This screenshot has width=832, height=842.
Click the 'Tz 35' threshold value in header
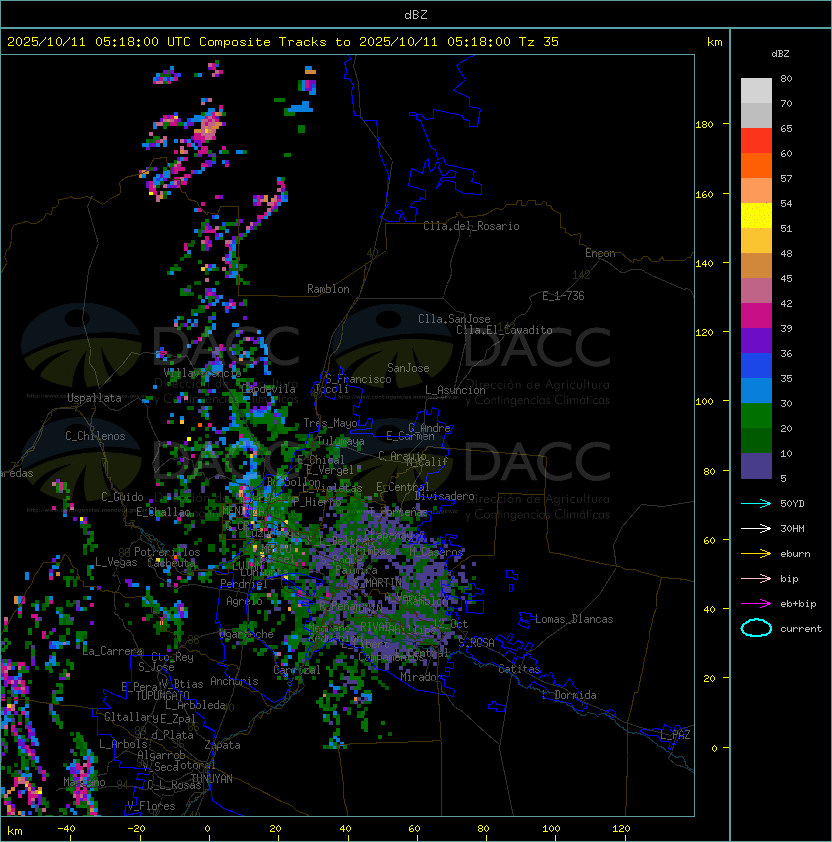click(x=539, y=42)
